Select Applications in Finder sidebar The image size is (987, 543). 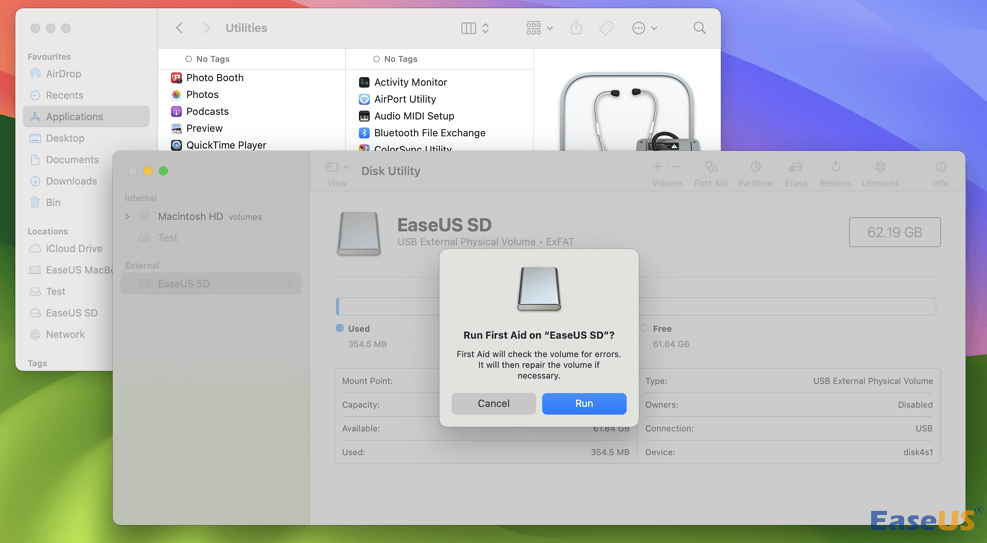74,117
